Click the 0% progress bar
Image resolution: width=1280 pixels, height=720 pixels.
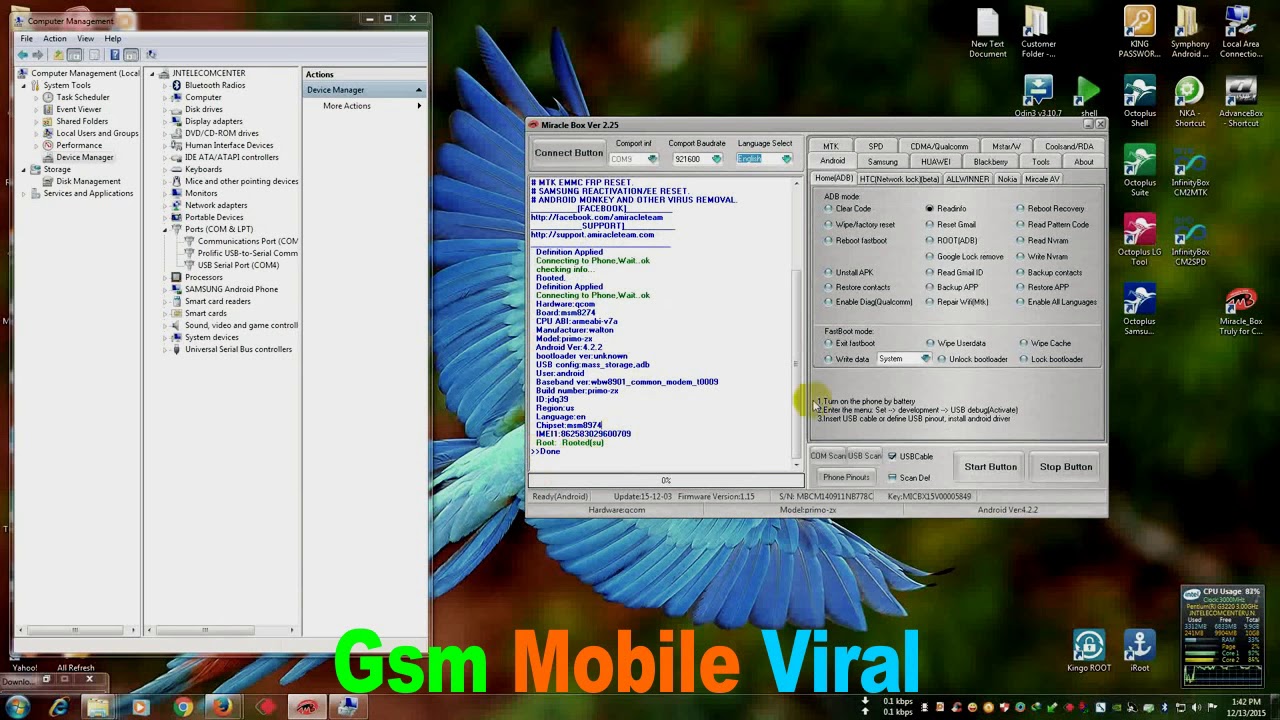(665, 481)
